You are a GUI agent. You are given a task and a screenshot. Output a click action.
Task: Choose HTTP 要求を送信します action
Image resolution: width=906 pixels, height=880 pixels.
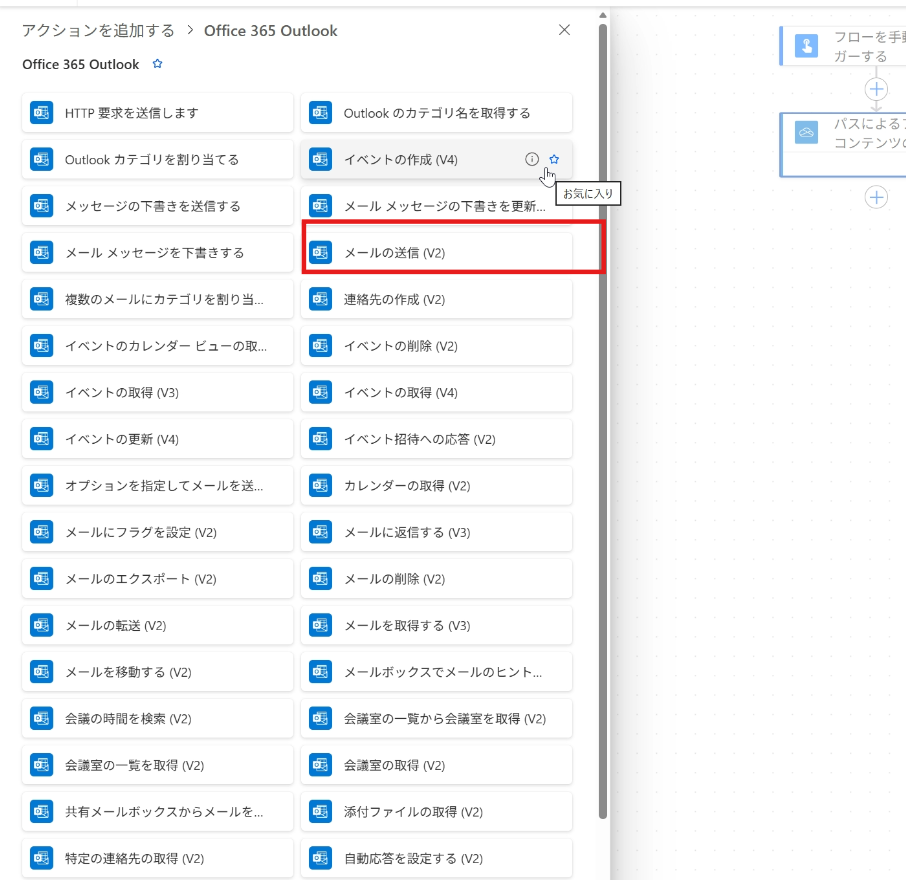157,113
